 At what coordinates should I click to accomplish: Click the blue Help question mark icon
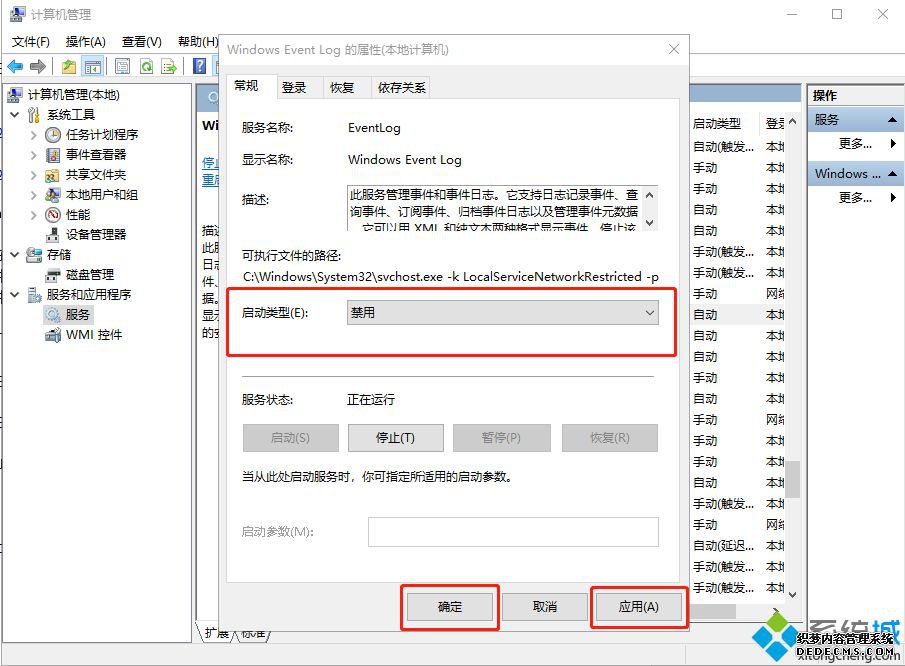[x=200, y=66]
